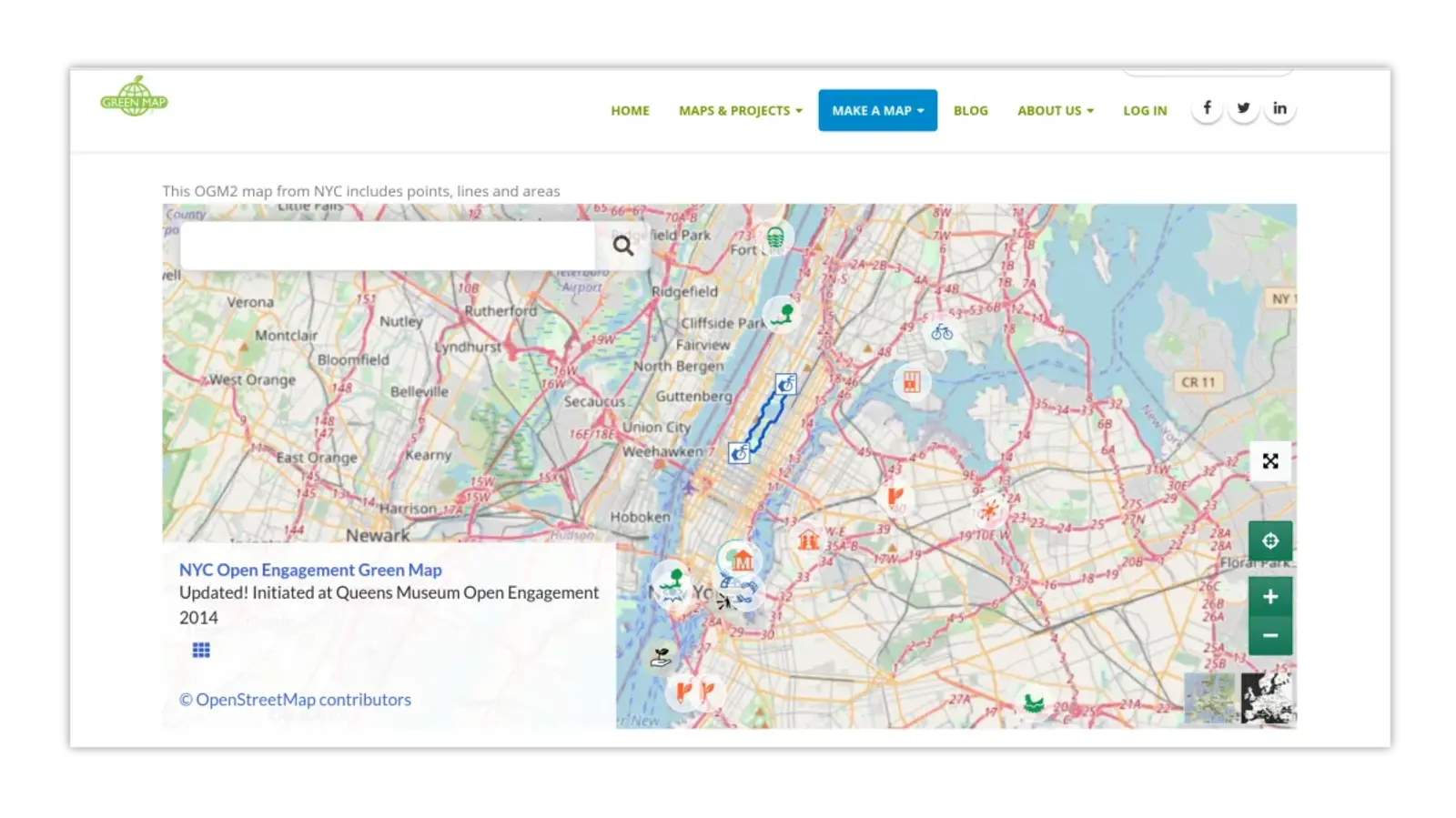This screenshot has height=818, width=1456.
Task: Select the seedling-in-hand marker
Action: [662, 656]
